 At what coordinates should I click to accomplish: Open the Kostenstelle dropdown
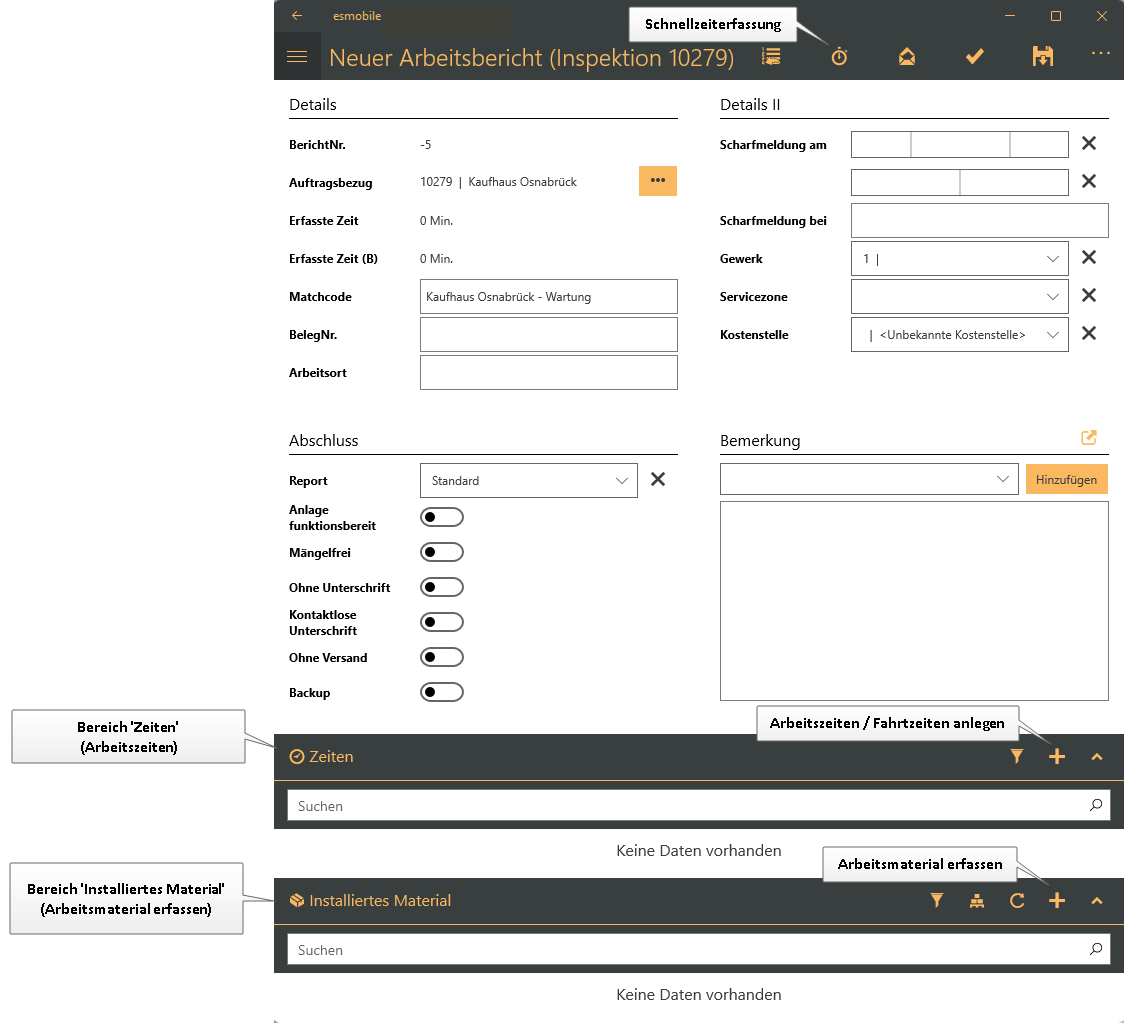pos(959,334)
